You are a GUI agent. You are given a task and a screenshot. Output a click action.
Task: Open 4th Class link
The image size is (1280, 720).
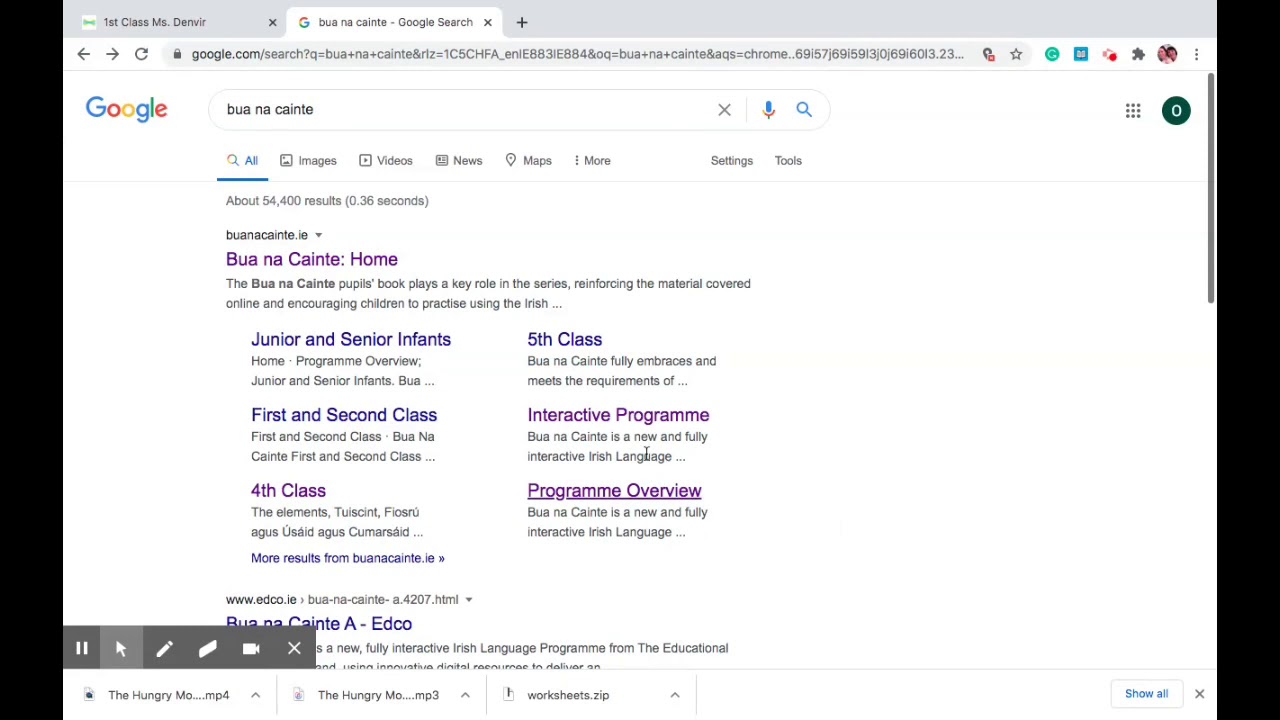(288, 491)
